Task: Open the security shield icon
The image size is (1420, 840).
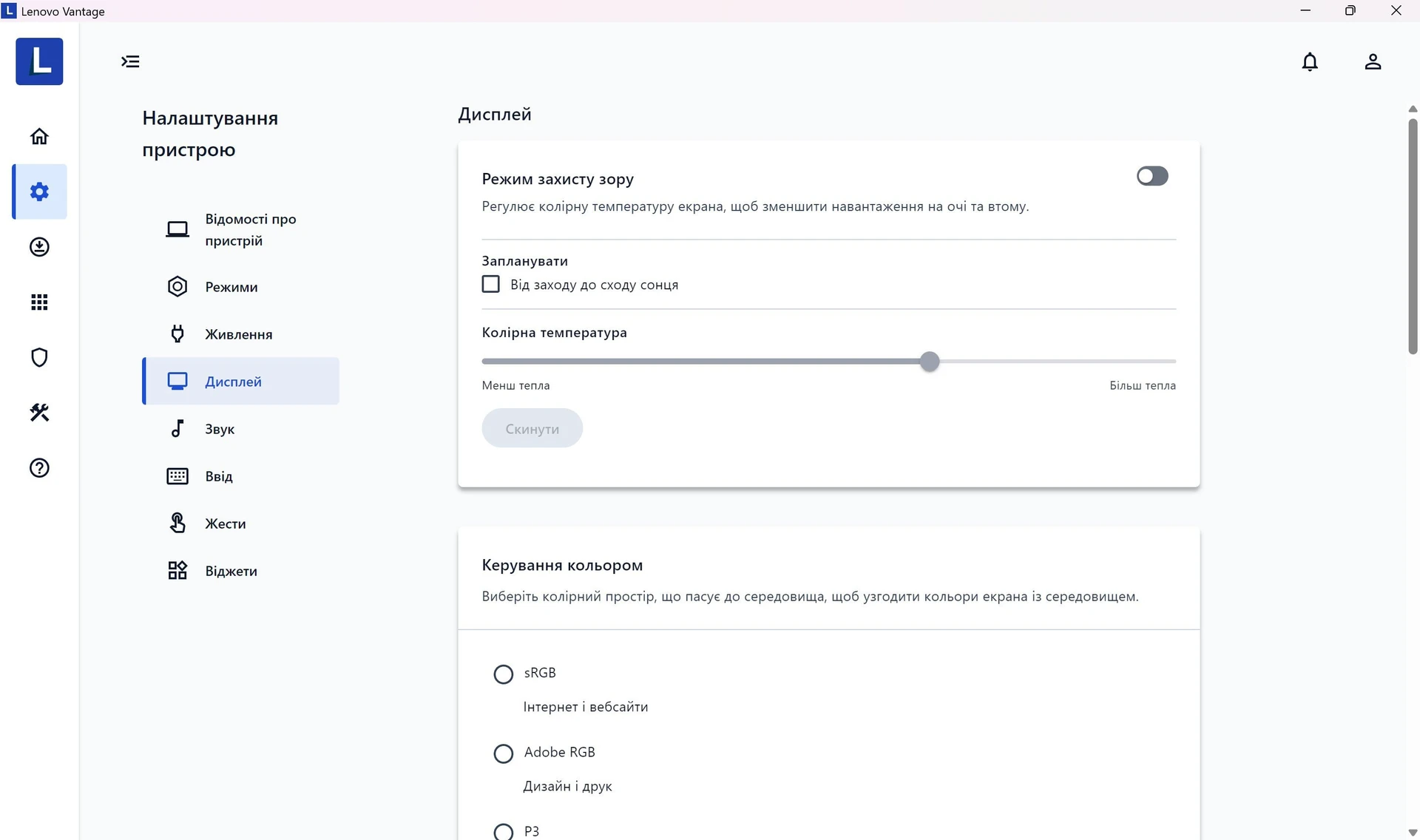Action: [39, 357]
